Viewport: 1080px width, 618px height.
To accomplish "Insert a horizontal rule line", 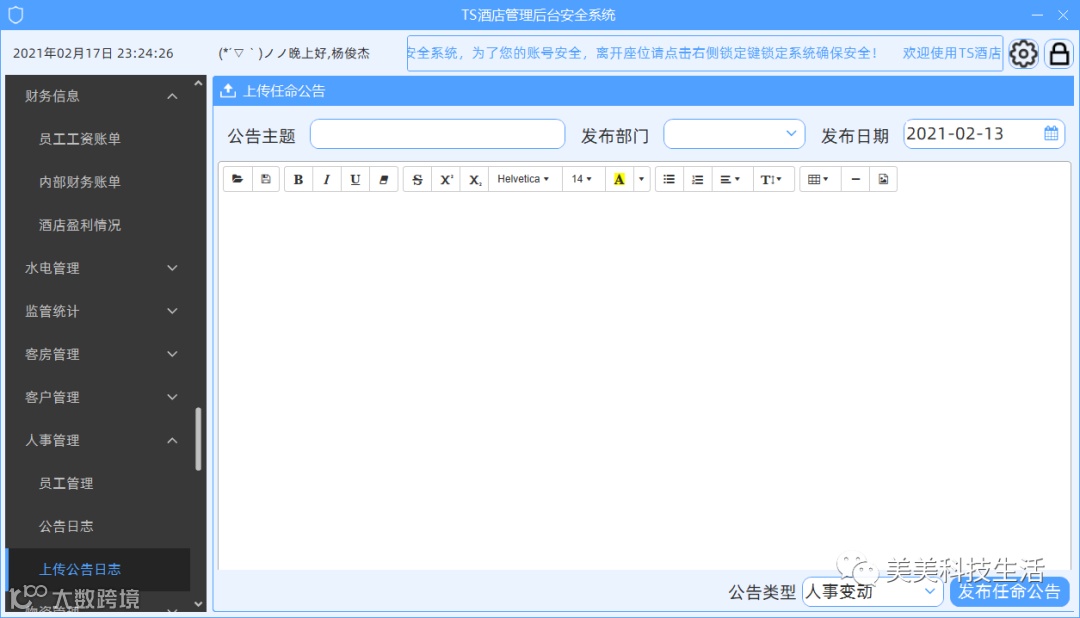I will point(855,179).
